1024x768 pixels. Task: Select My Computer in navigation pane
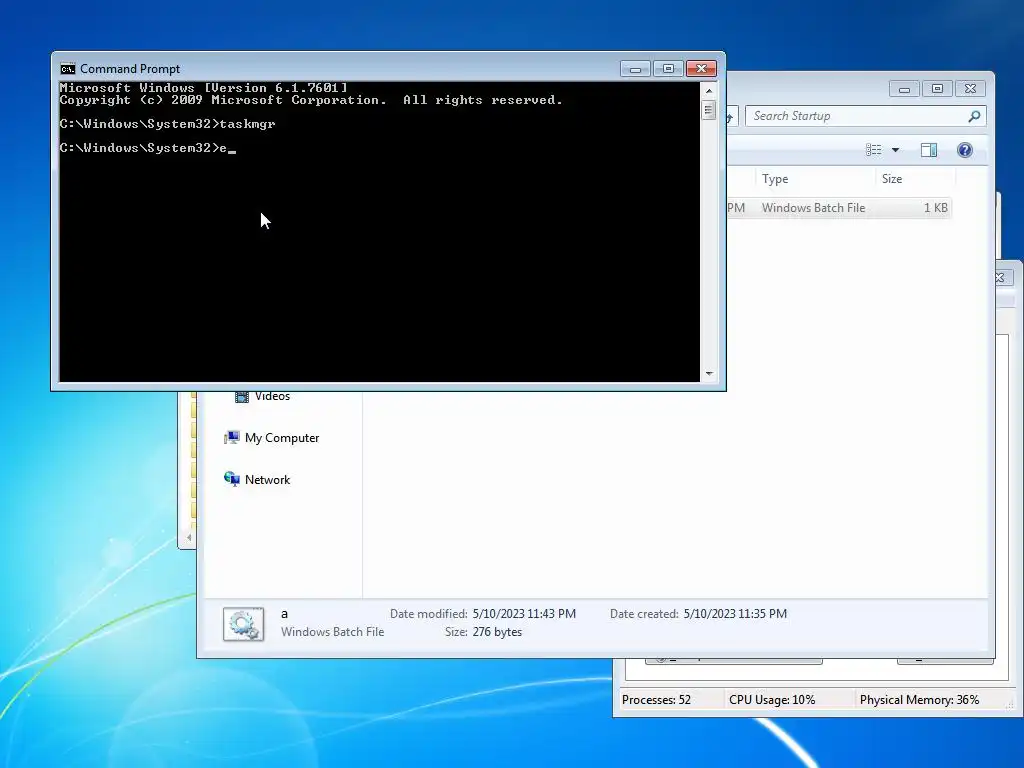pos(281,438)
